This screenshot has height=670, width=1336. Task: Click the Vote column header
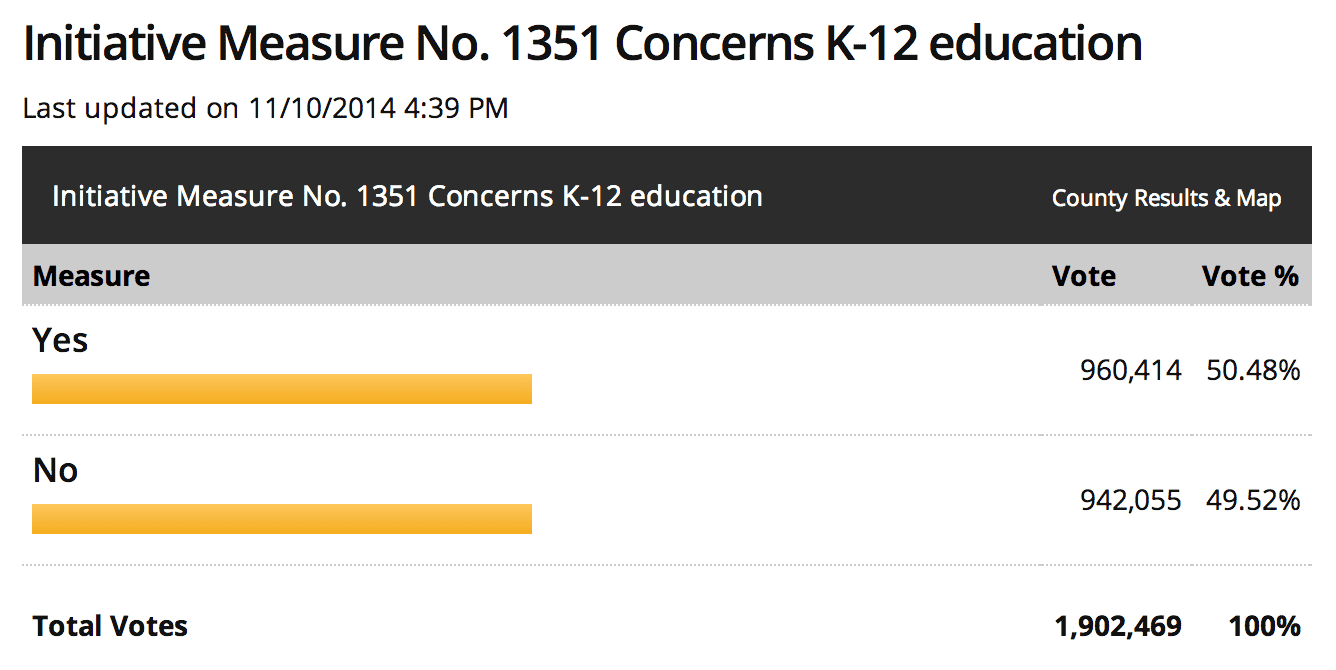click(1084, 276)
